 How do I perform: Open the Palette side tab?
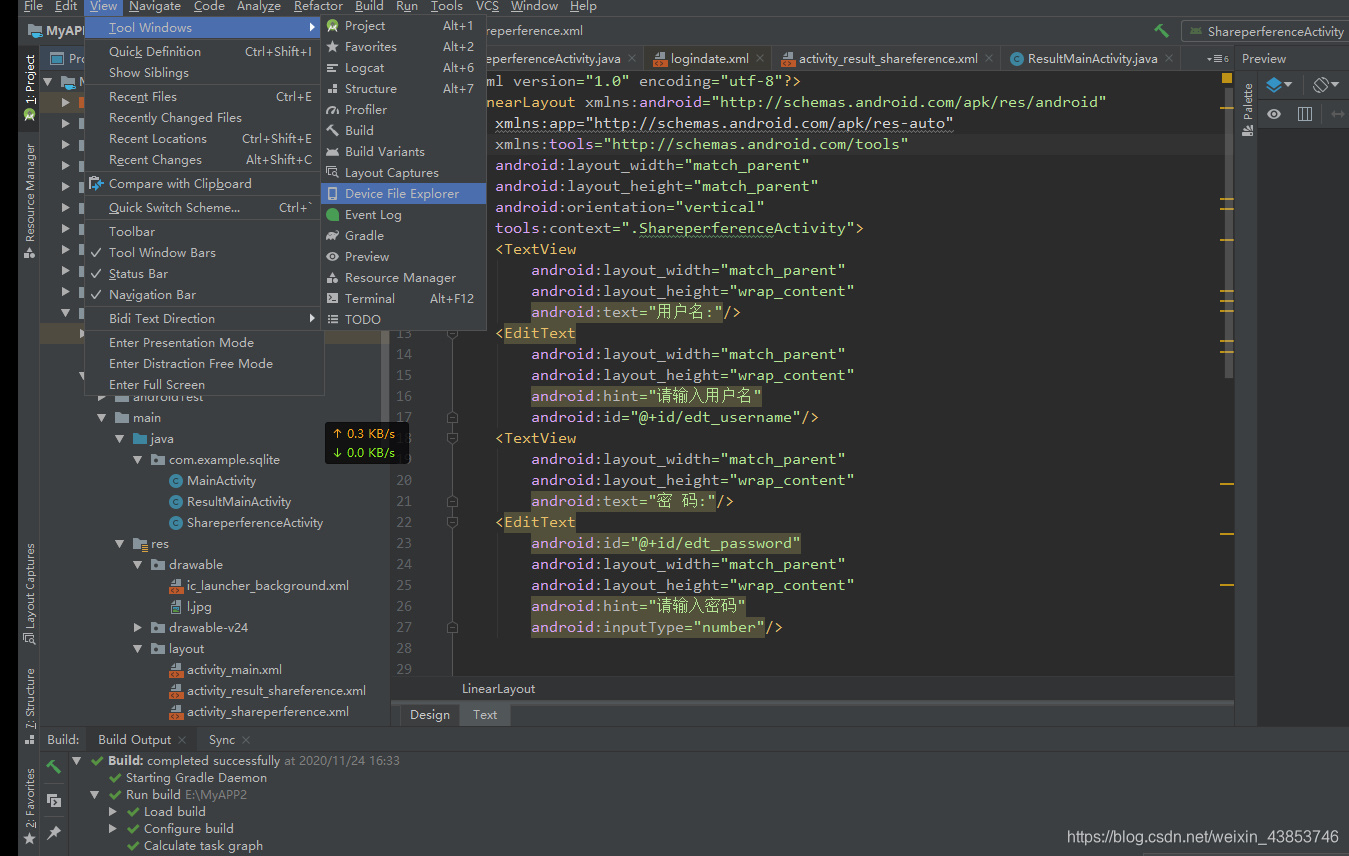(x=1247, y=109)
